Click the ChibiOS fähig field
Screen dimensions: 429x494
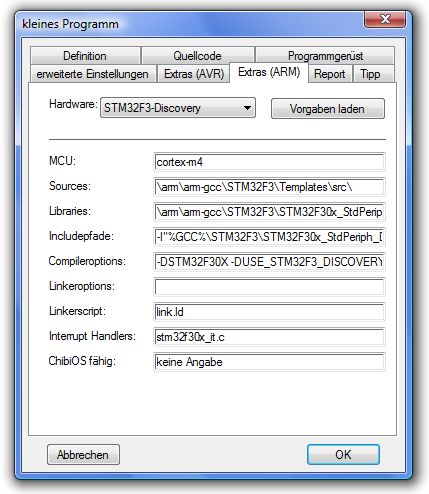tap(269, 362)
